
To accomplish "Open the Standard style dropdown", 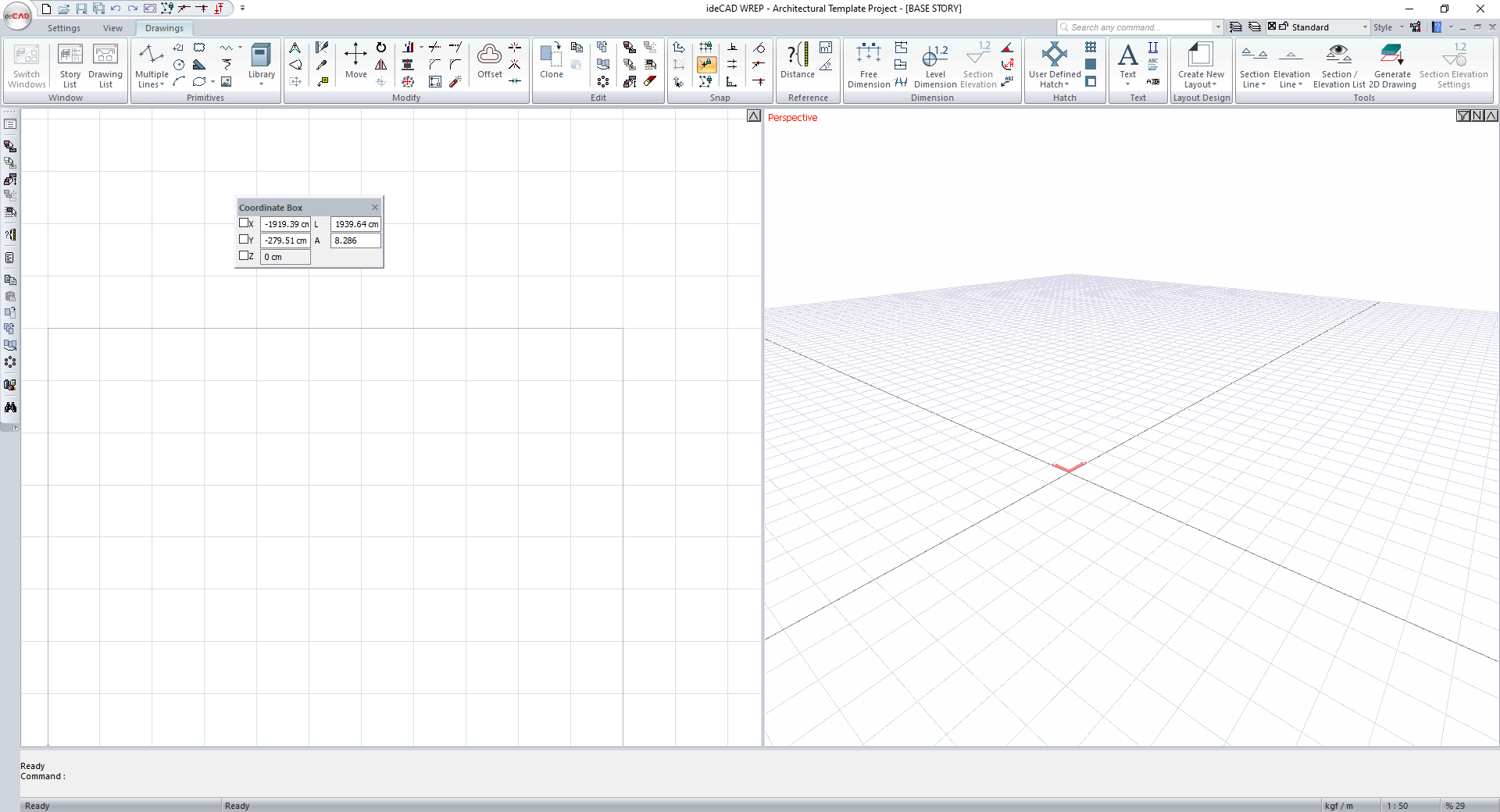I will 1365,27.
